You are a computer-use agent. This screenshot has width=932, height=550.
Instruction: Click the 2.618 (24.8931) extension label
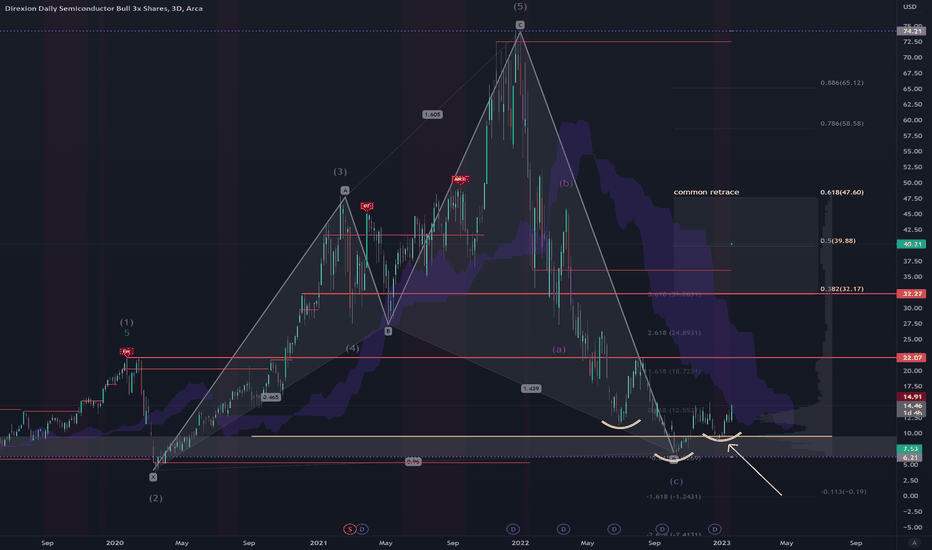674,333
